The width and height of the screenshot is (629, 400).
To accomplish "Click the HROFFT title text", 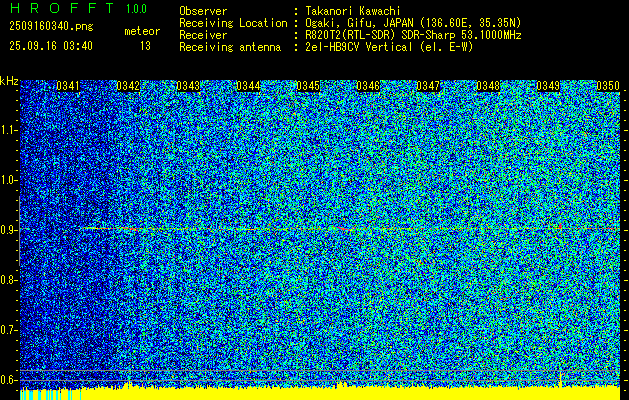I will (x=62, y=8).
